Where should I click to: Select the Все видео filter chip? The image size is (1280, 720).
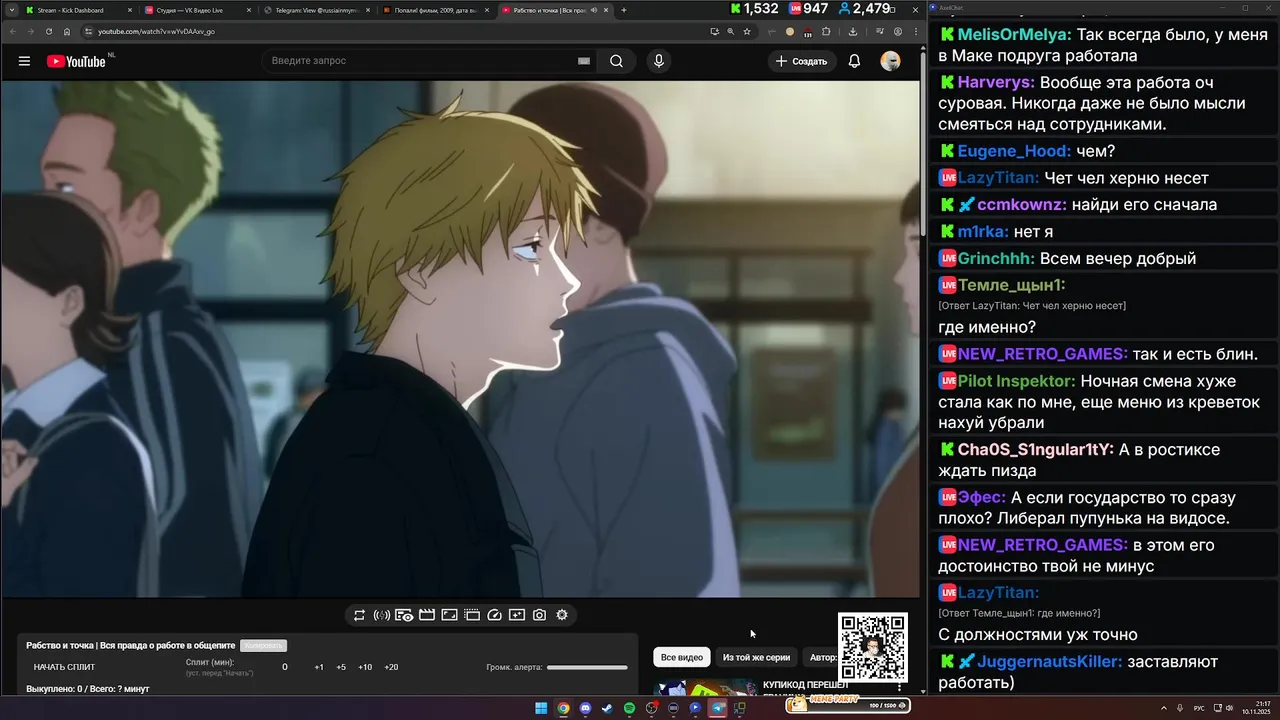[x=682, y=657]
